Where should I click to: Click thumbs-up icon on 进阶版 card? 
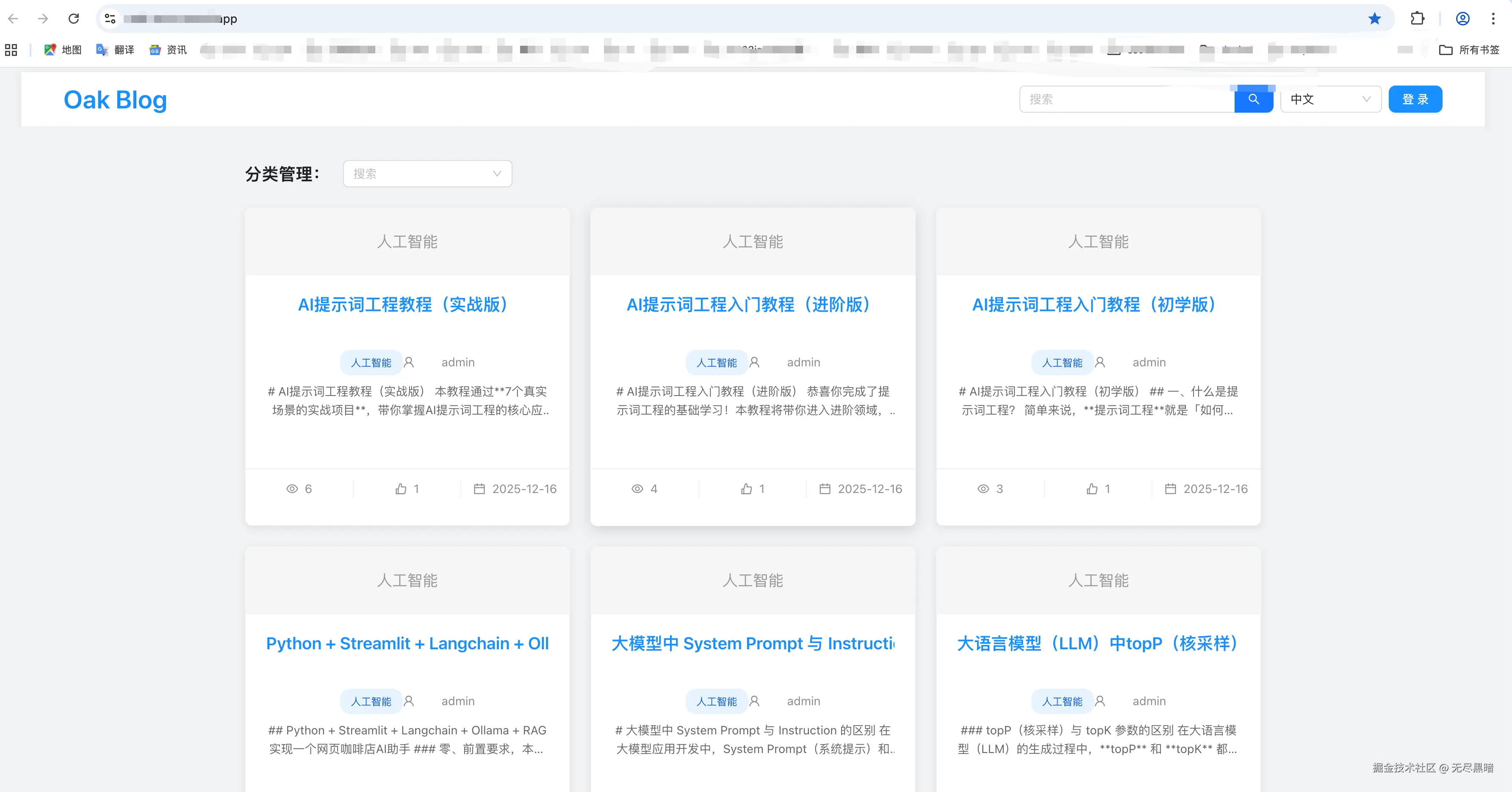point(746,488)
